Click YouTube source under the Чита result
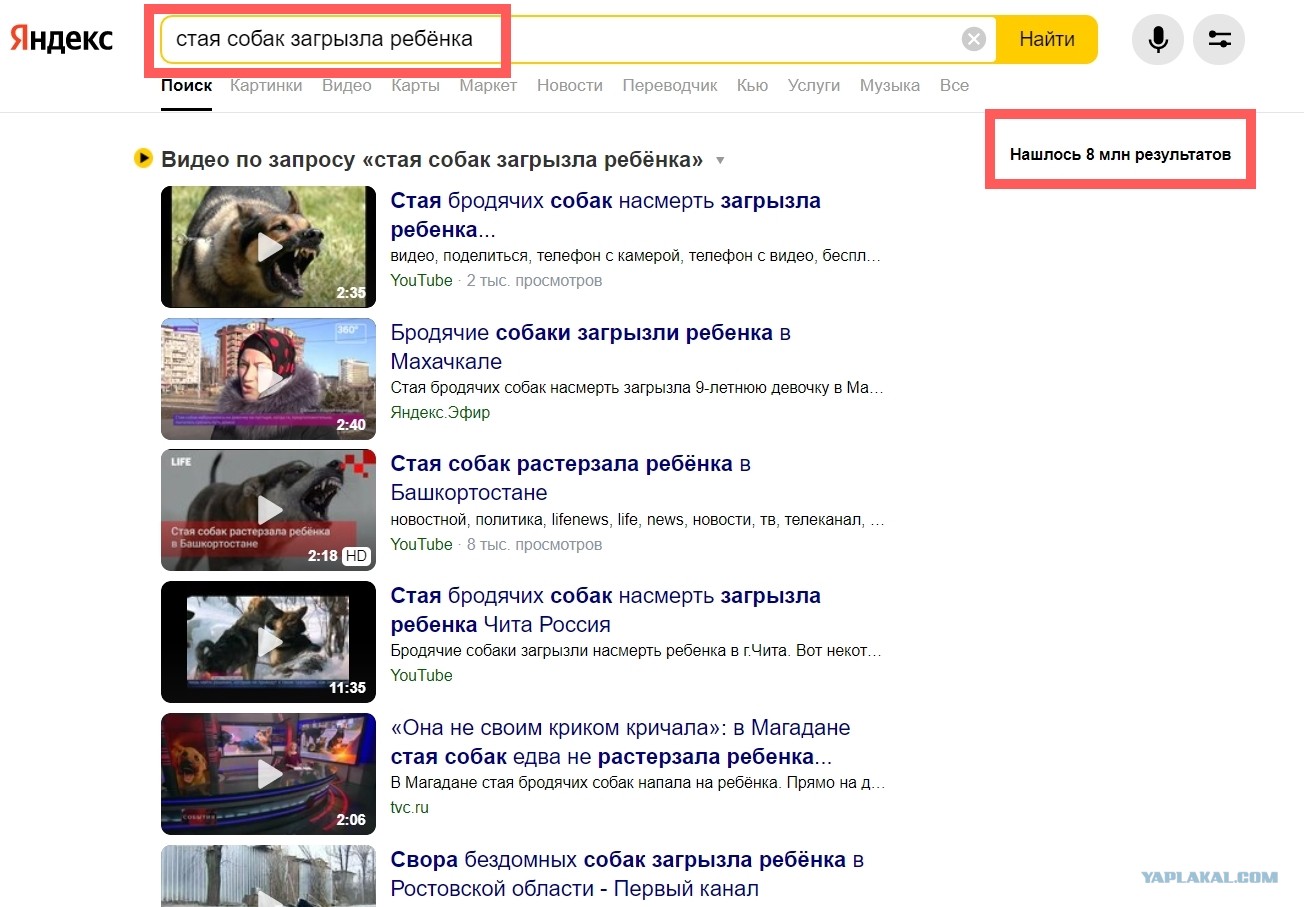 [x=421, y=675]
